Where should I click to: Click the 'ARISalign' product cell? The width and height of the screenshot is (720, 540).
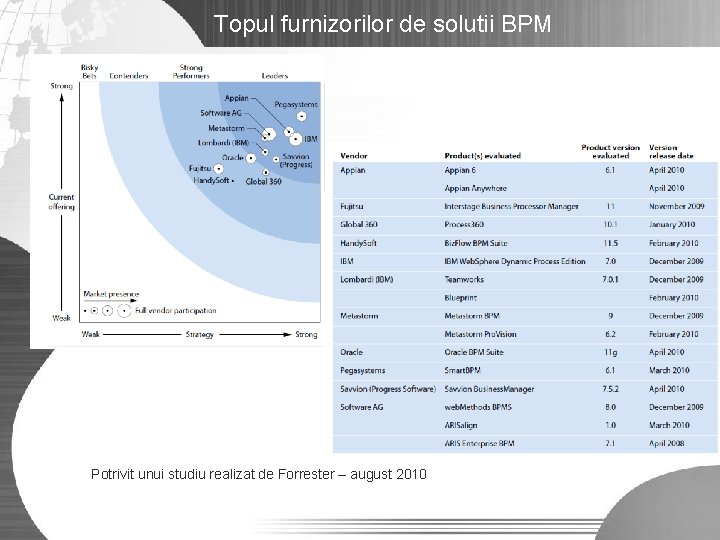[461, 425]
